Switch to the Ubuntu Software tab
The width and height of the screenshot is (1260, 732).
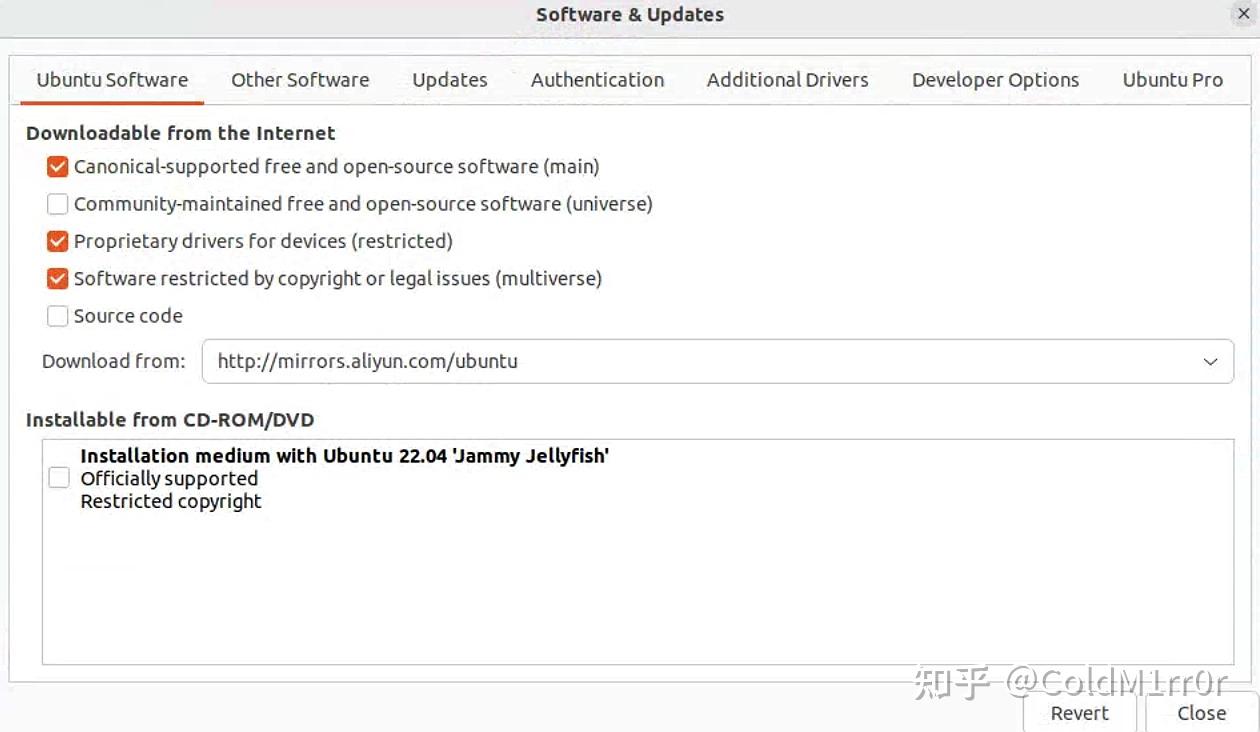coord(112,80)
